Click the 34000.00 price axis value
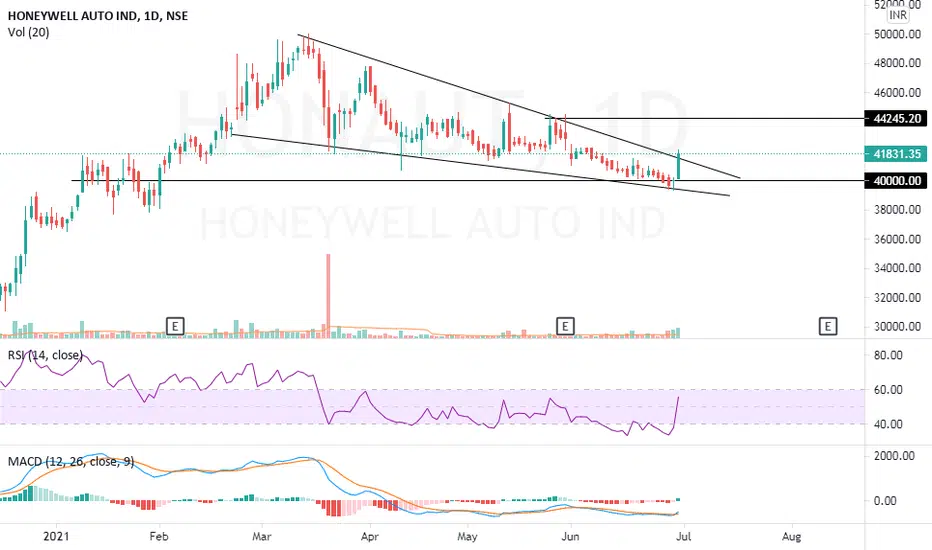 pyautogui.click(x=897, y=268)
